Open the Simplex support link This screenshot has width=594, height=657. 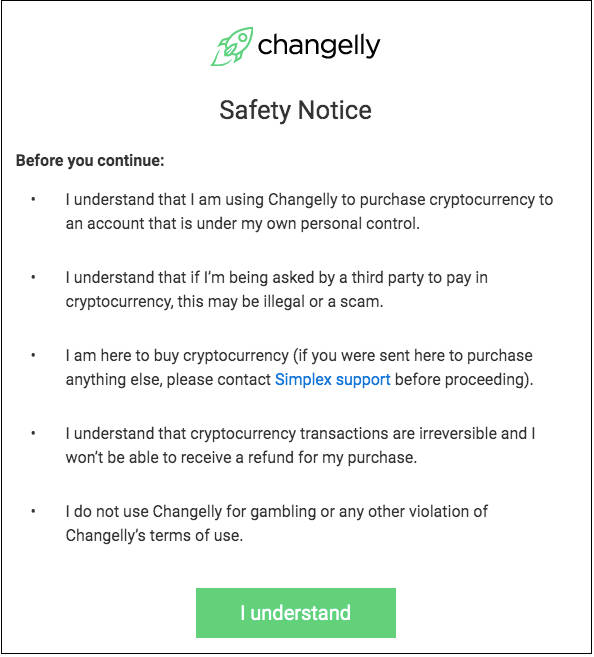point(333,380)
